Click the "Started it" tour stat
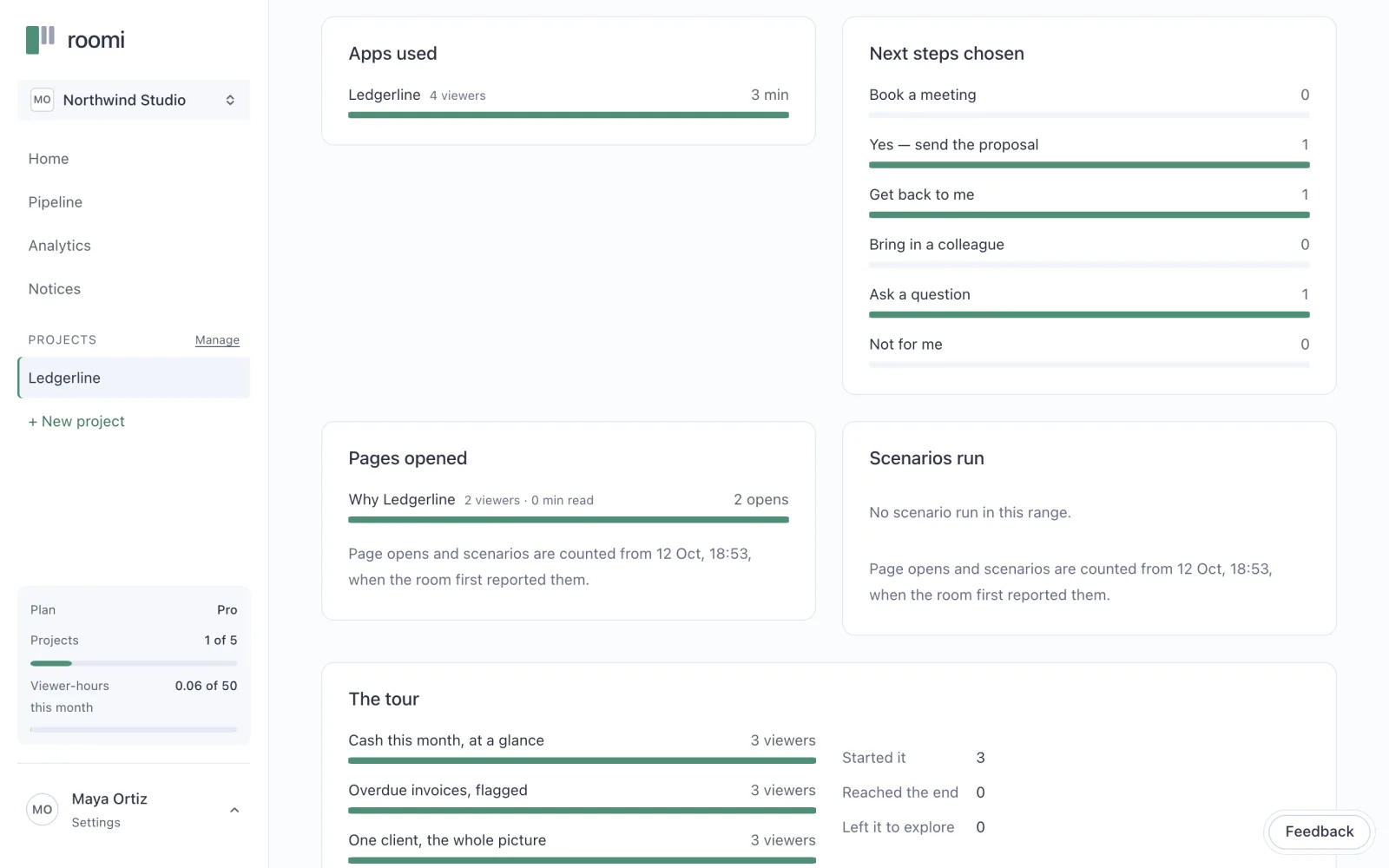This screenshot has width=1389, height=868. pyautogui.click(x=913, y=758)
